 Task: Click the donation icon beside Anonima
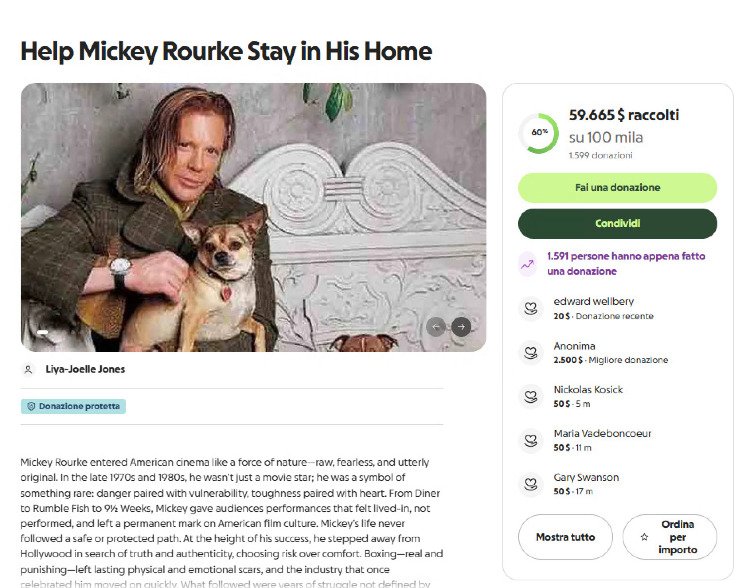(529, 352)
